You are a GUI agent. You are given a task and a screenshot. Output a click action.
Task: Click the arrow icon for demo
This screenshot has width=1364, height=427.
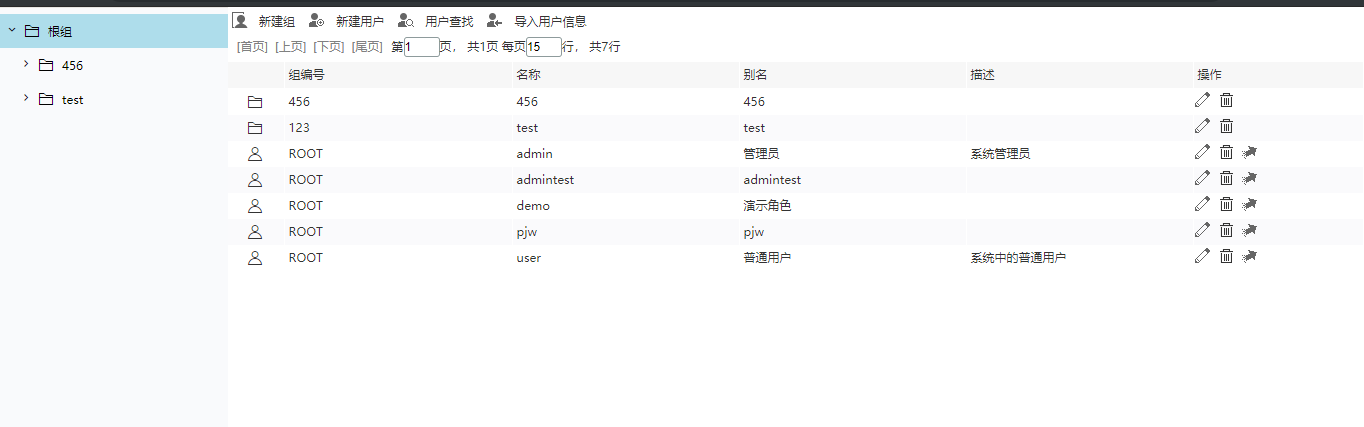pyautogui.click(x=1250, y=204)
